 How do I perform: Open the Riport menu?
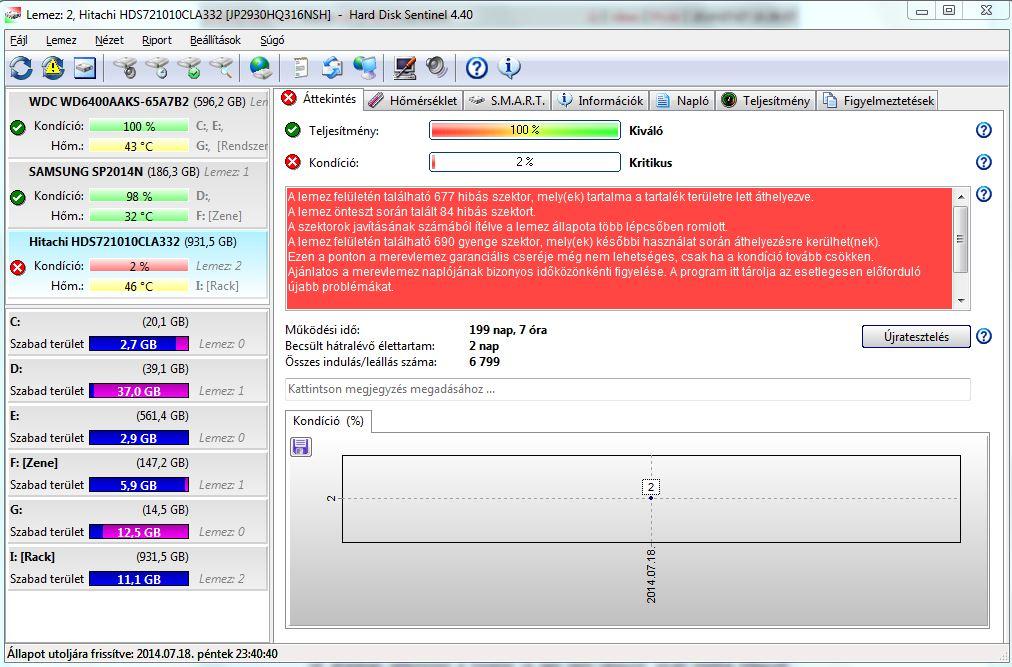(x=157, y=40)
